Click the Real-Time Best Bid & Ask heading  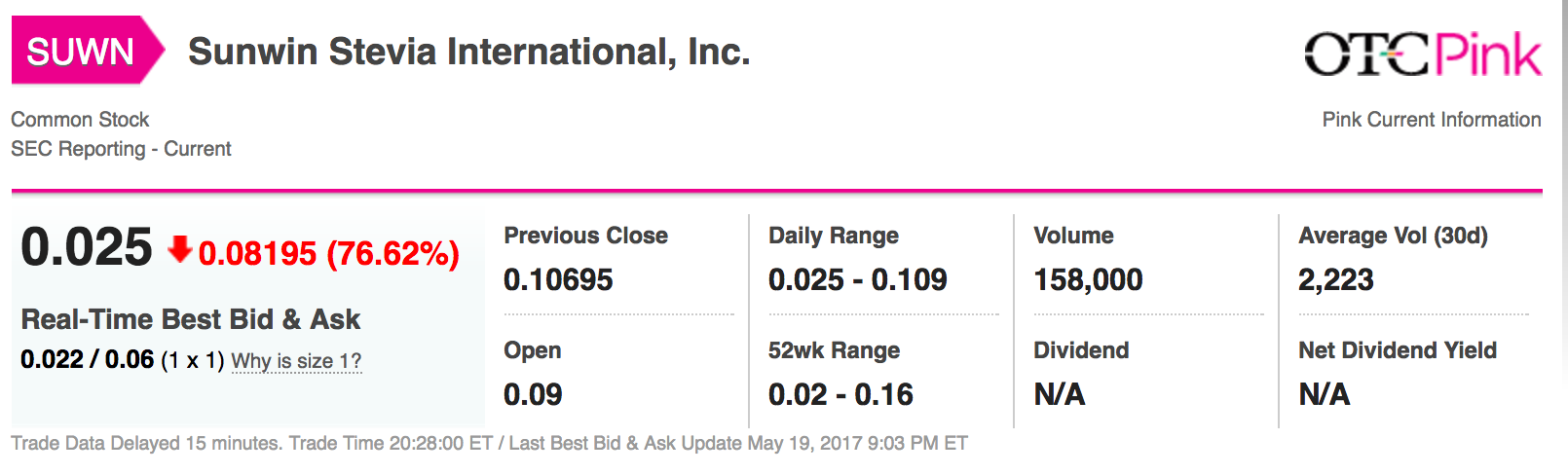point(191,319)
